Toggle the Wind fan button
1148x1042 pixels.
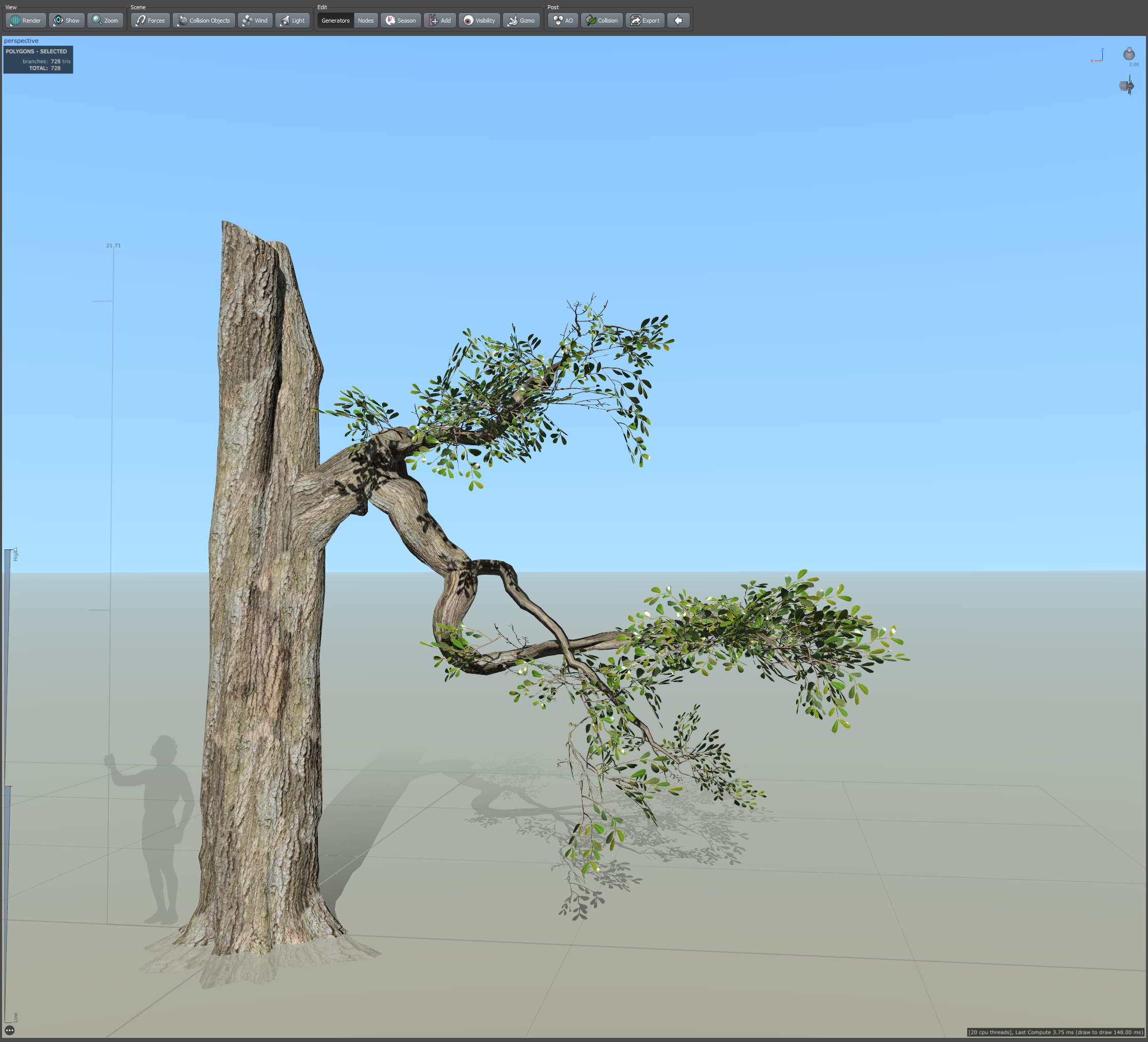pos(255,21)
